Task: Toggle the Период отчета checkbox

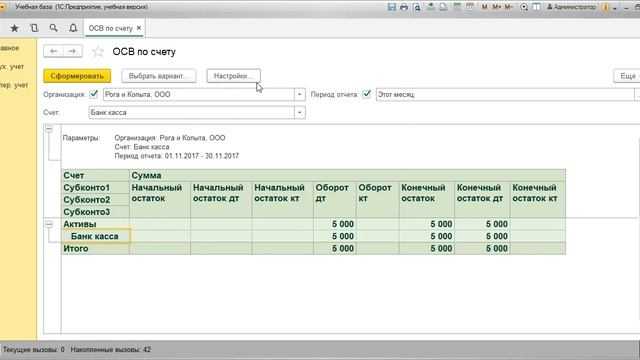Action: [367, 94]
